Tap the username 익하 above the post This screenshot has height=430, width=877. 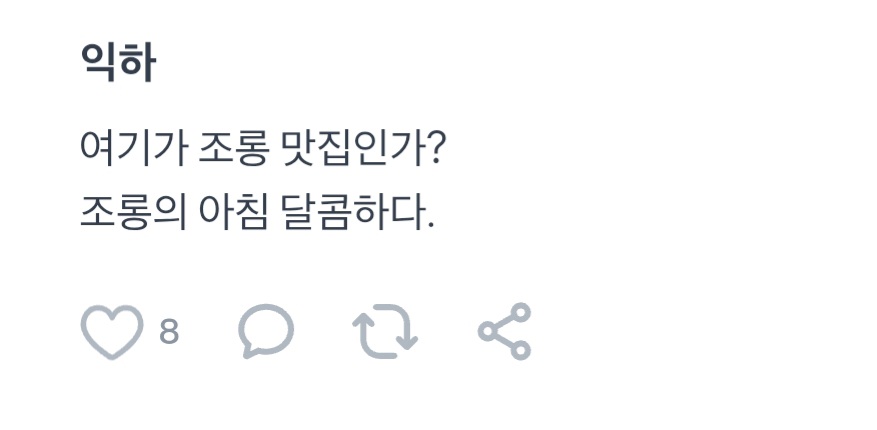pyautogui.click(x=118, y=64)
